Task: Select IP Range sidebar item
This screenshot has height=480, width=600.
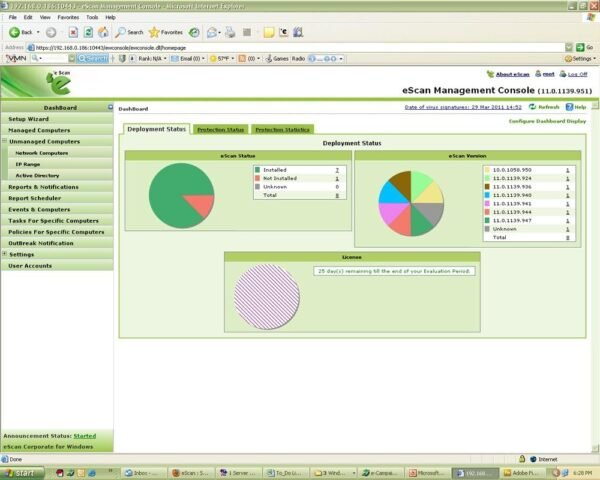Action: (60, 164)
